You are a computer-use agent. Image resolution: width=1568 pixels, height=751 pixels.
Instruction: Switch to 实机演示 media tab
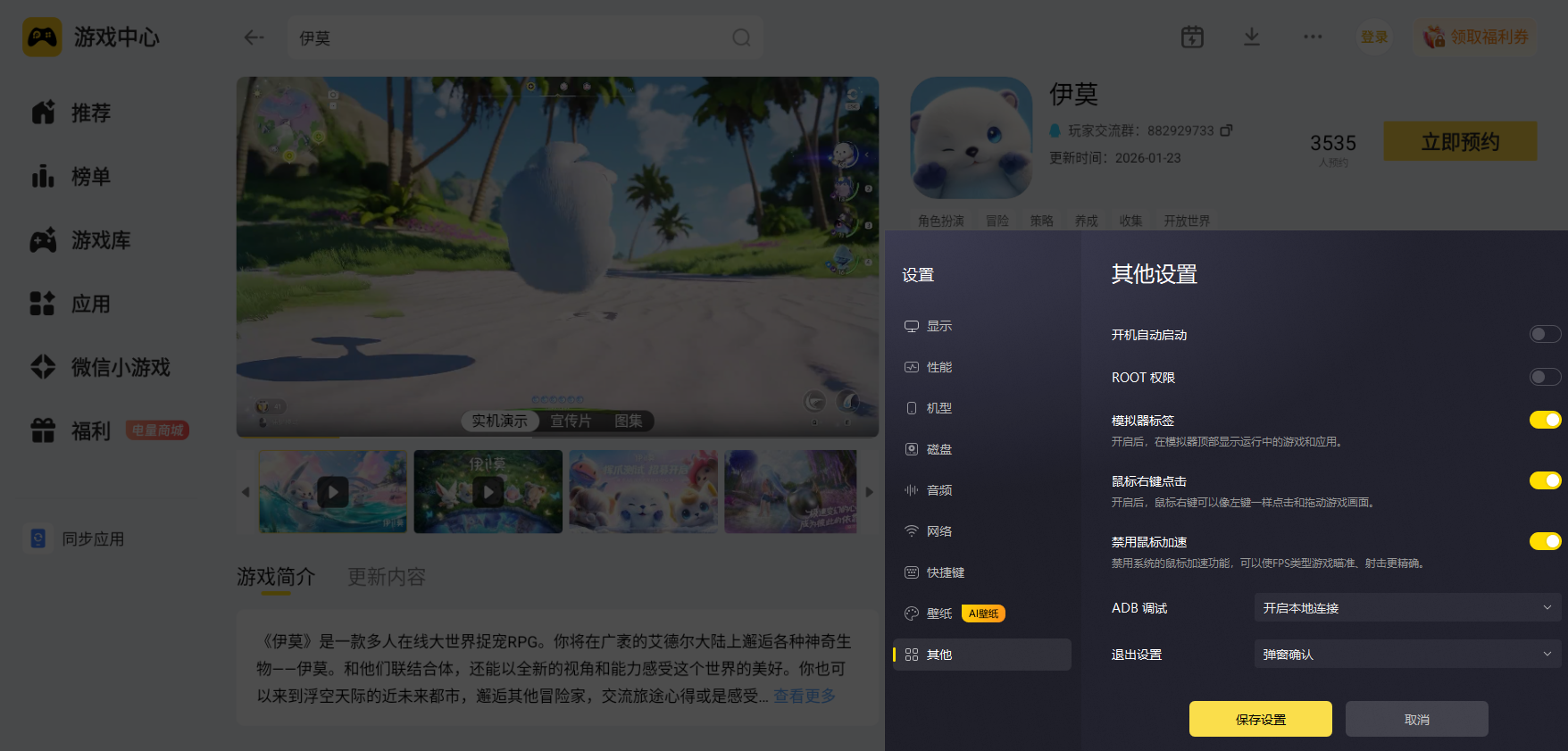pos(500,421)
